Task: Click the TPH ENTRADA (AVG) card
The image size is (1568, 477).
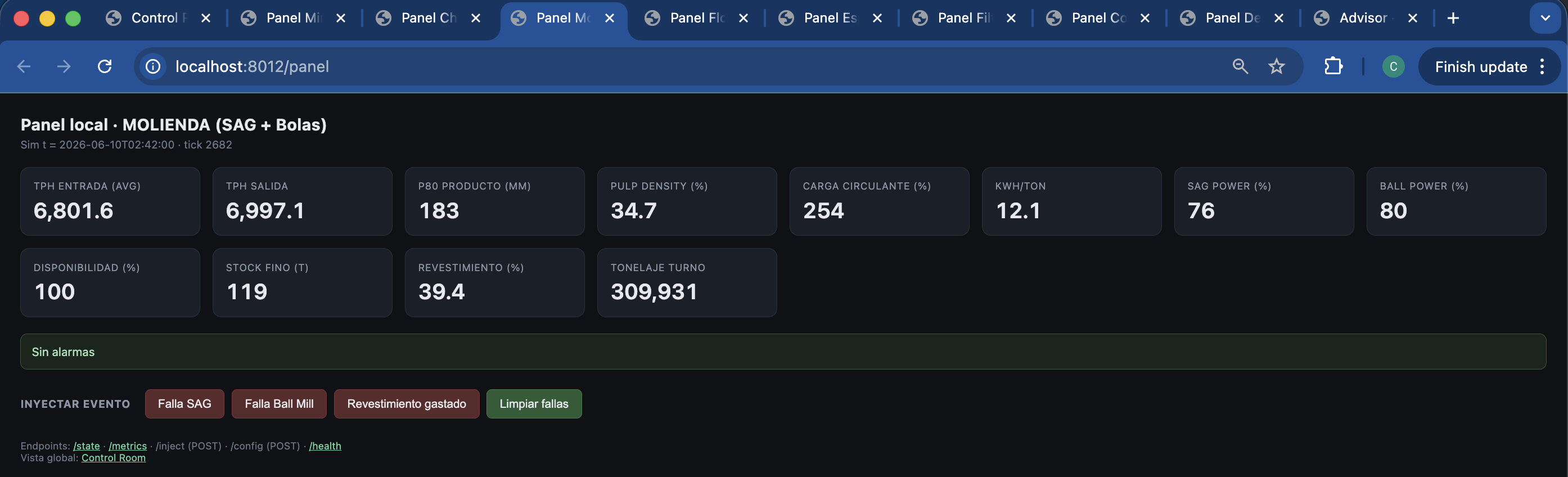Action: (x=110, y=201)
